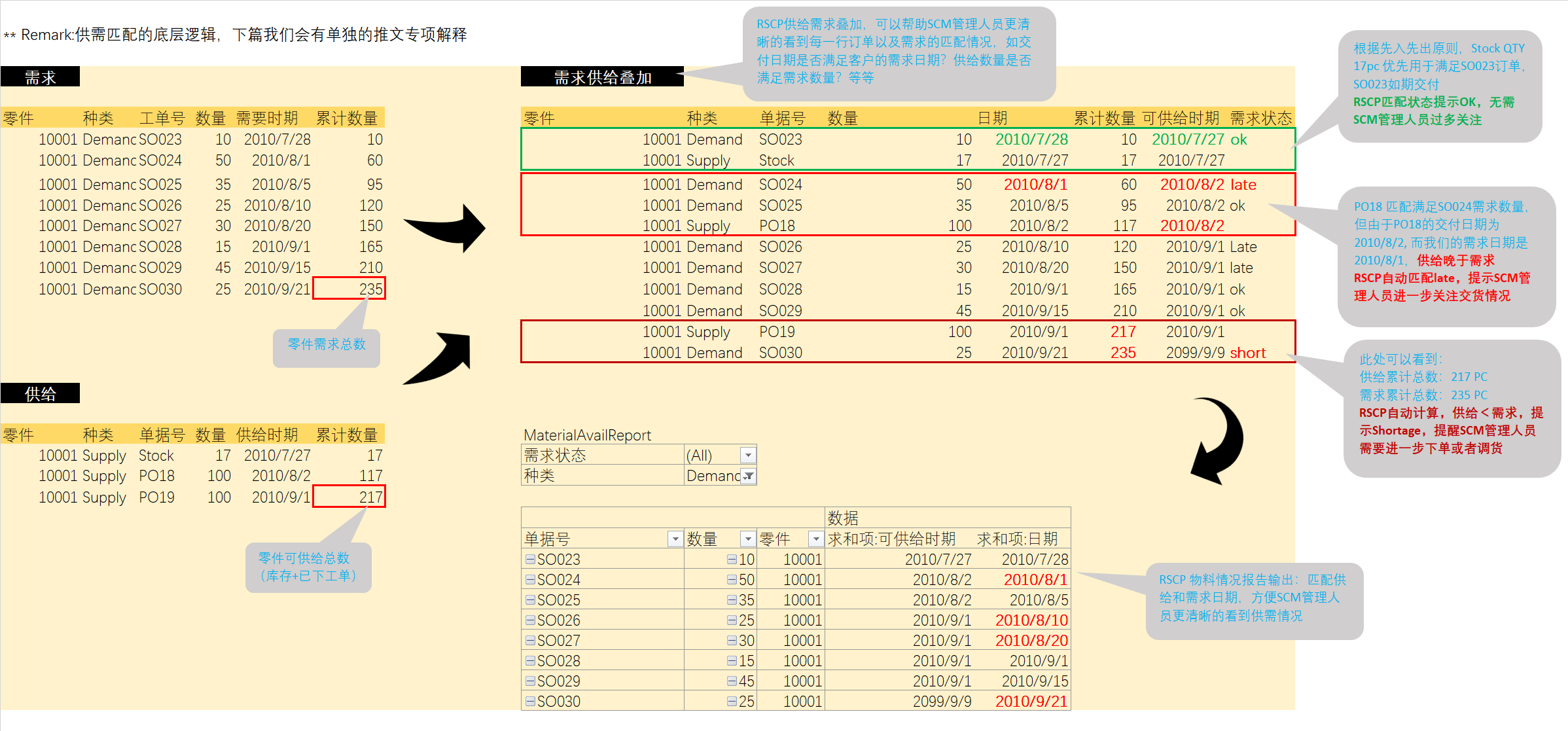The width and height of the screenshot is (1568, 731).
Task: Open the 零件 pivot column filter dropdown
Action: [815, 539]
